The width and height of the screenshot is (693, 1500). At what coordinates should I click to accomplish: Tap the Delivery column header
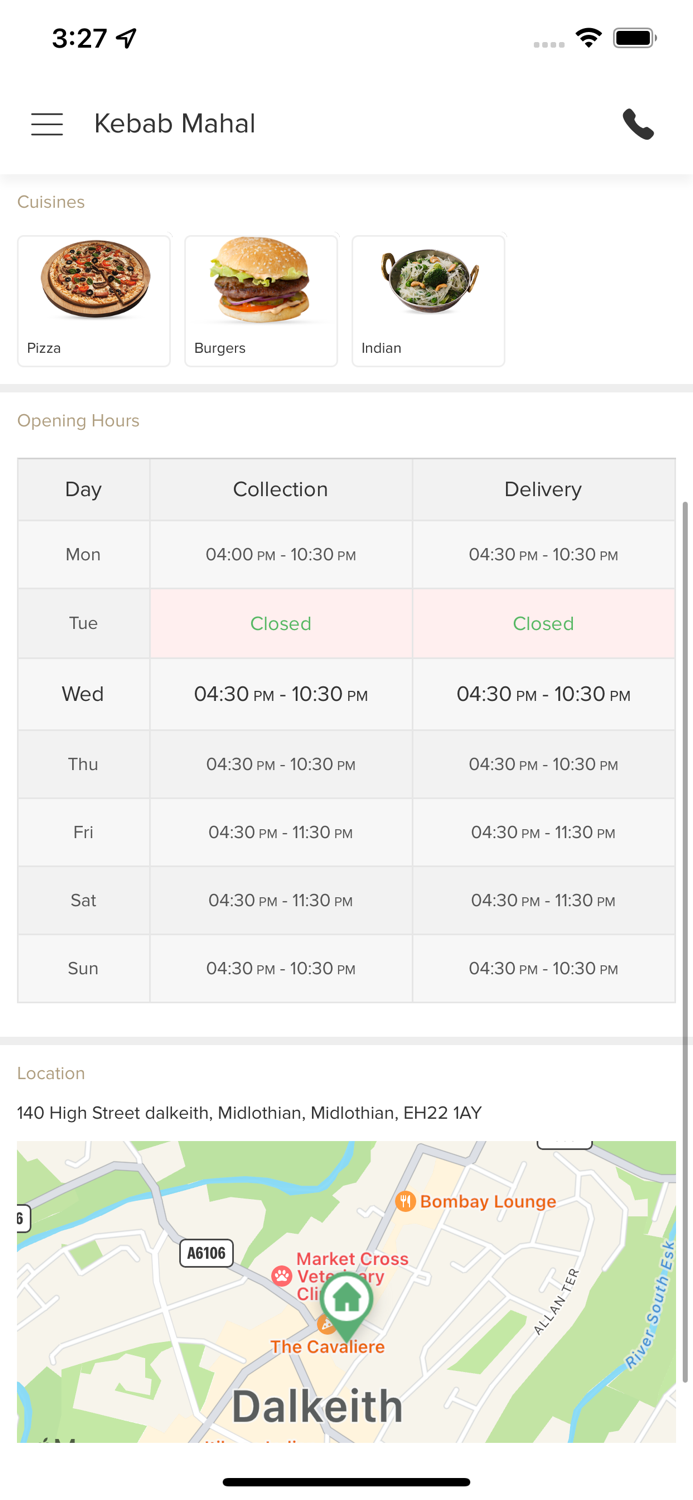pos(543,489)
